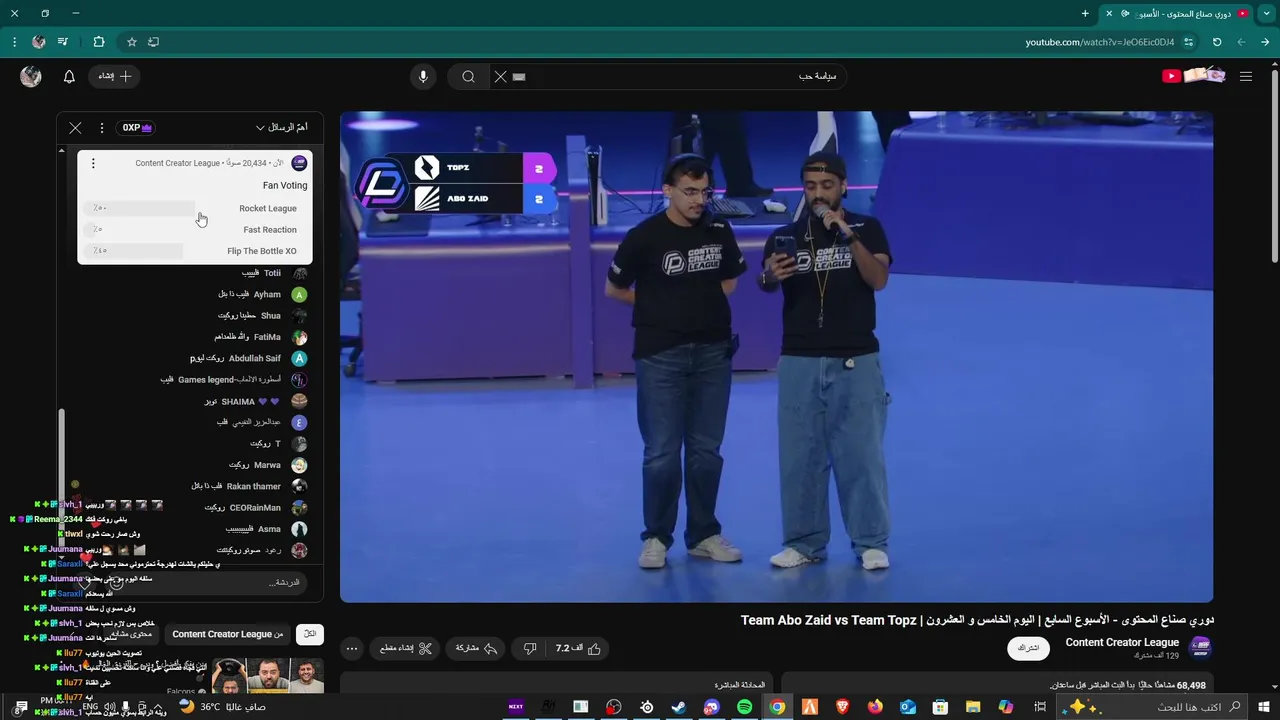Click the Subscribe (اشتراك) button
This screenshot has height=720, width=1280.
click(1028, 648)
